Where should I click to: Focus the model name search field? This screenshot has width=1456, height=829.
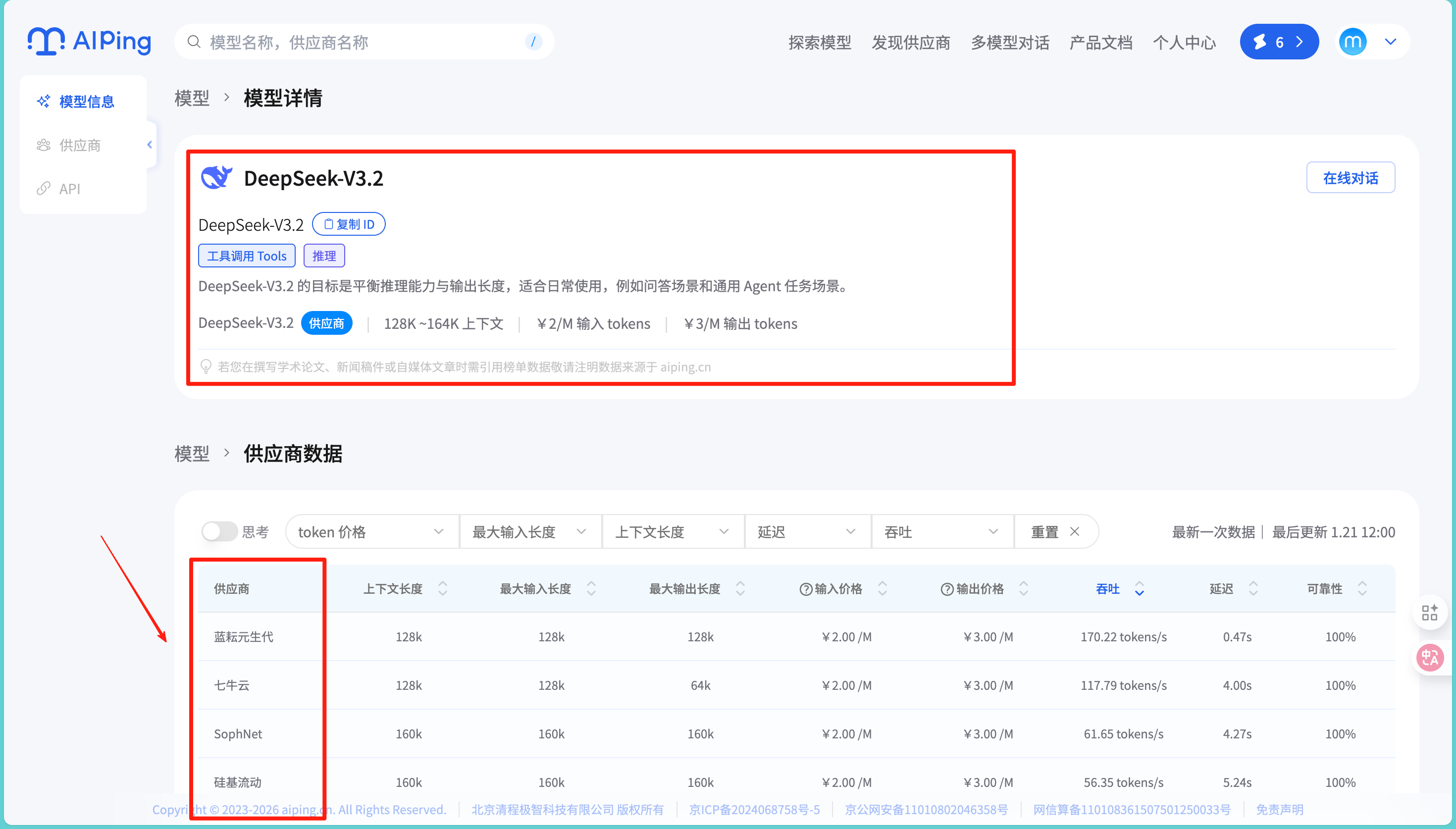(364, 42)
